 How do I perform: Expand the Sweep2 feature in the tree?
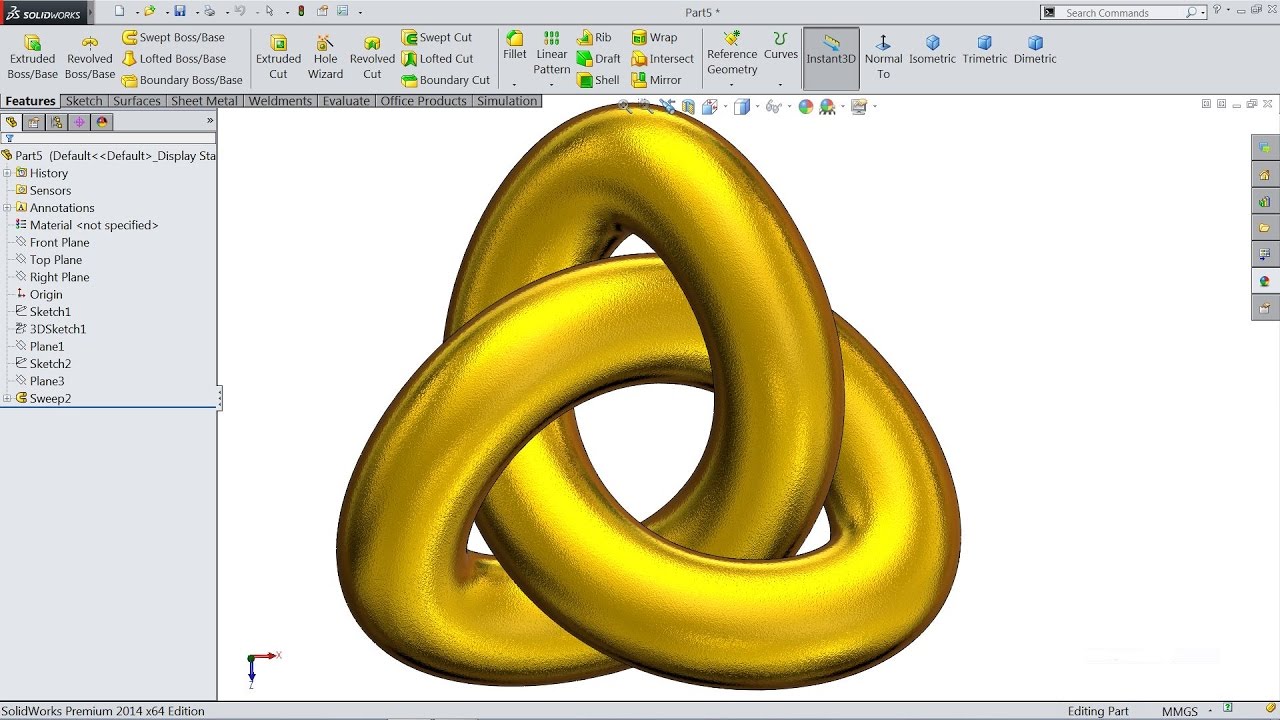point(7,398)
